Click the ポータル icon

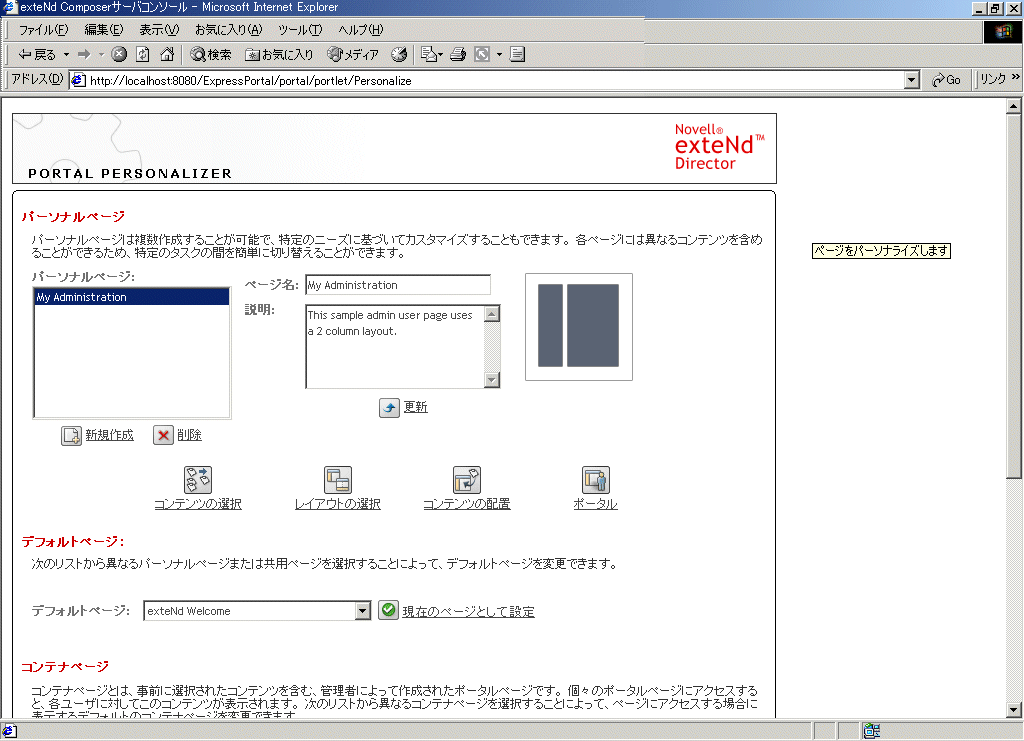click(x=596, y=480)
